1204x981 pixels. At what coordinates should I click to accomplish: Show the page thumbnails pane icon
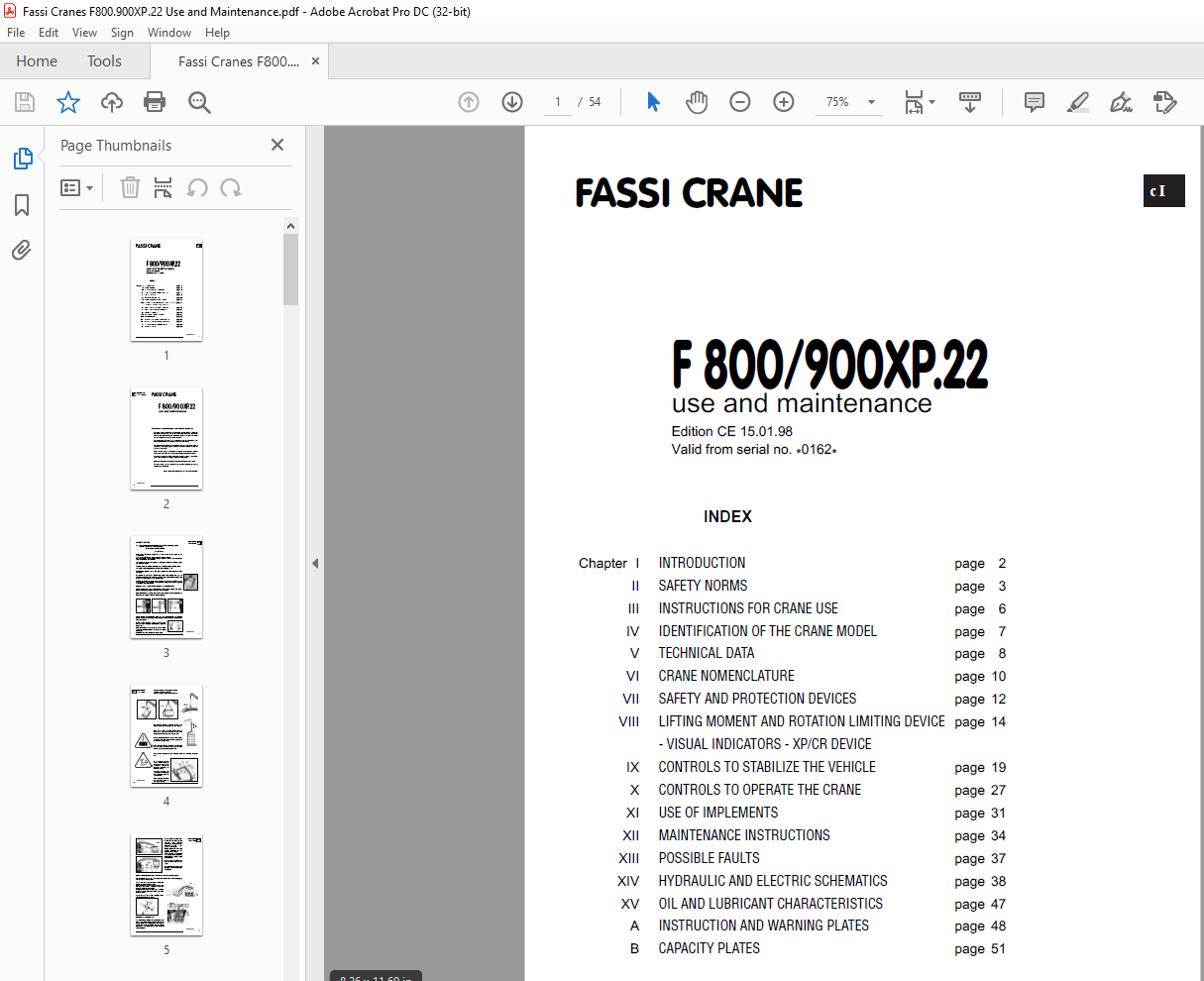[x=22, y=159]
